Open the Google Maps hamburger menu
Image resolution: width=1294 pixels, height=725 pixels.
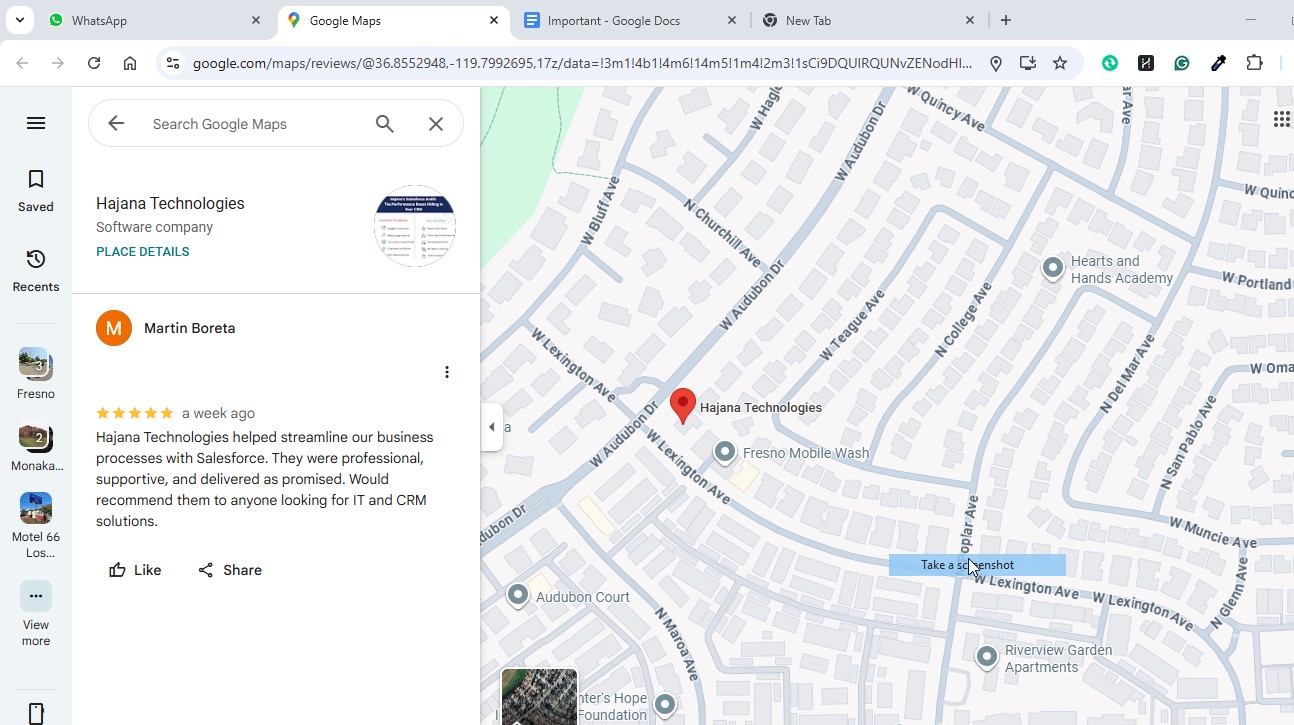point(36,123)
